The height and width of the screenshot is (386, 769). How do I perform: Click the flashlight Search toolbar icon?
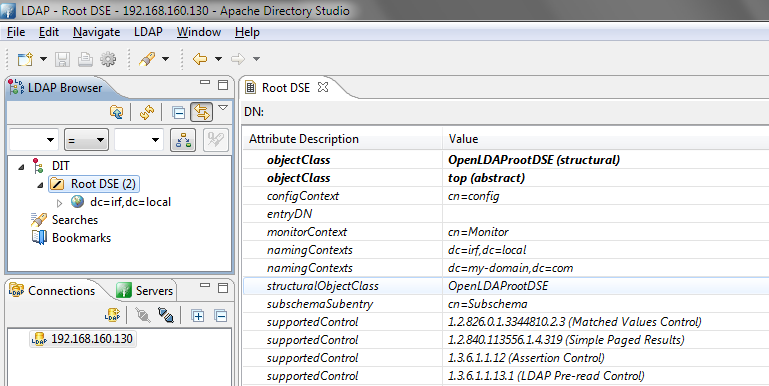point(147,59)
